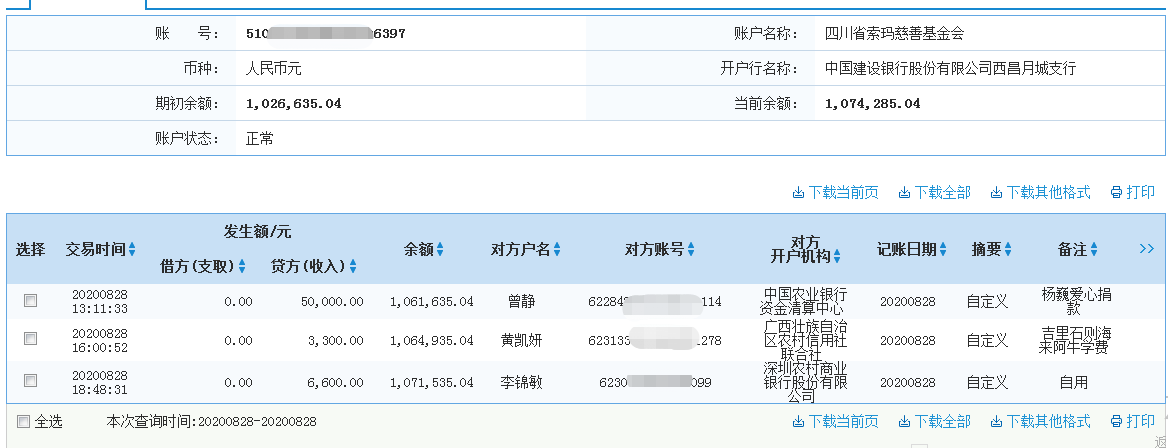Click the 选择 column header
Screen dimensions: 1168x448
(31, 250)
